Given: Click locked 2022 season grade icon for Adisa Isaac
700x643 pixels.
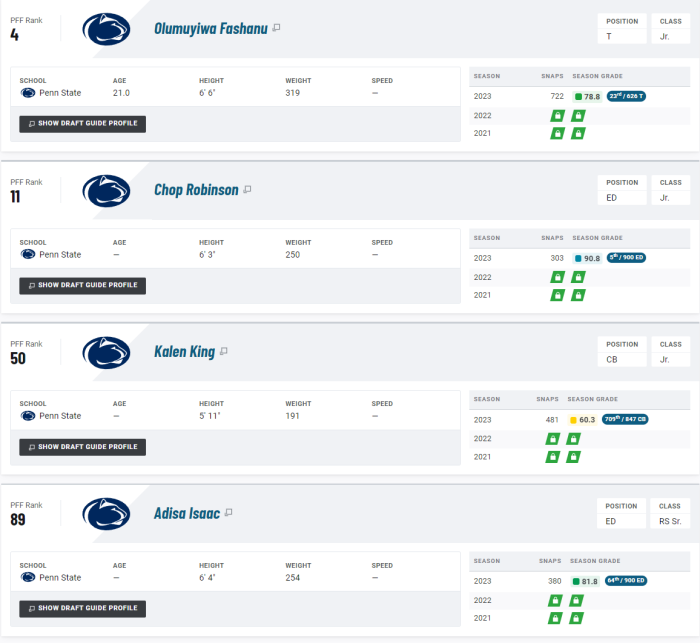Looking at the screenshot, I should [x=576, y=601].
